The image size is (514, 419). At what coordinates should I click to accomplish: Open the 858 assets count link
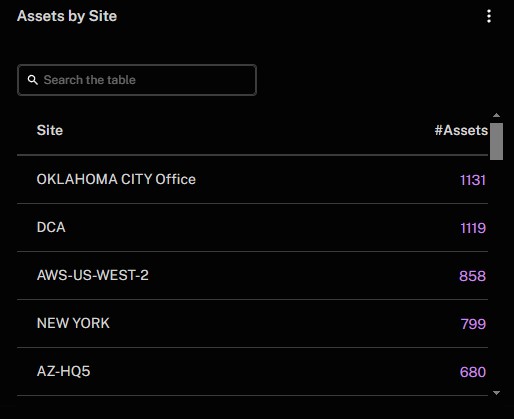point(472,276)
